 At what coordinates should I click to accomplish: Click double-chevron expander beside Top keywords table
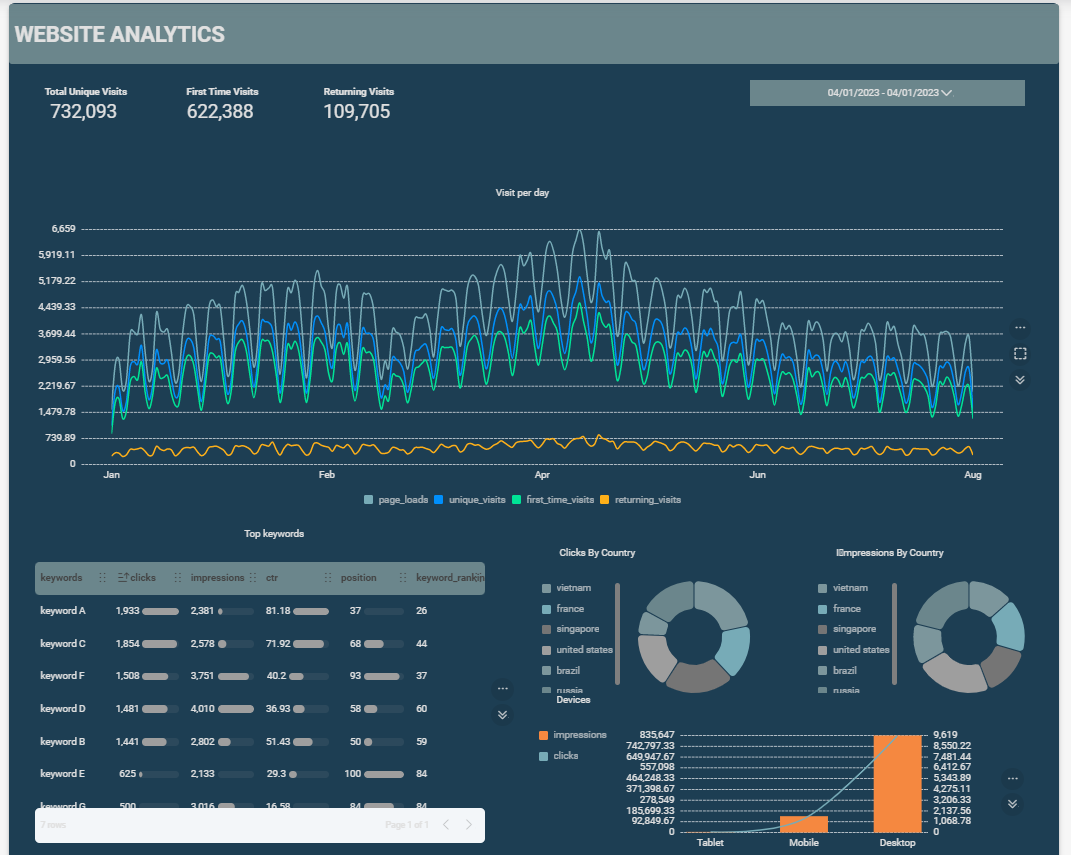pyautogui.click(x=503, y=714)
